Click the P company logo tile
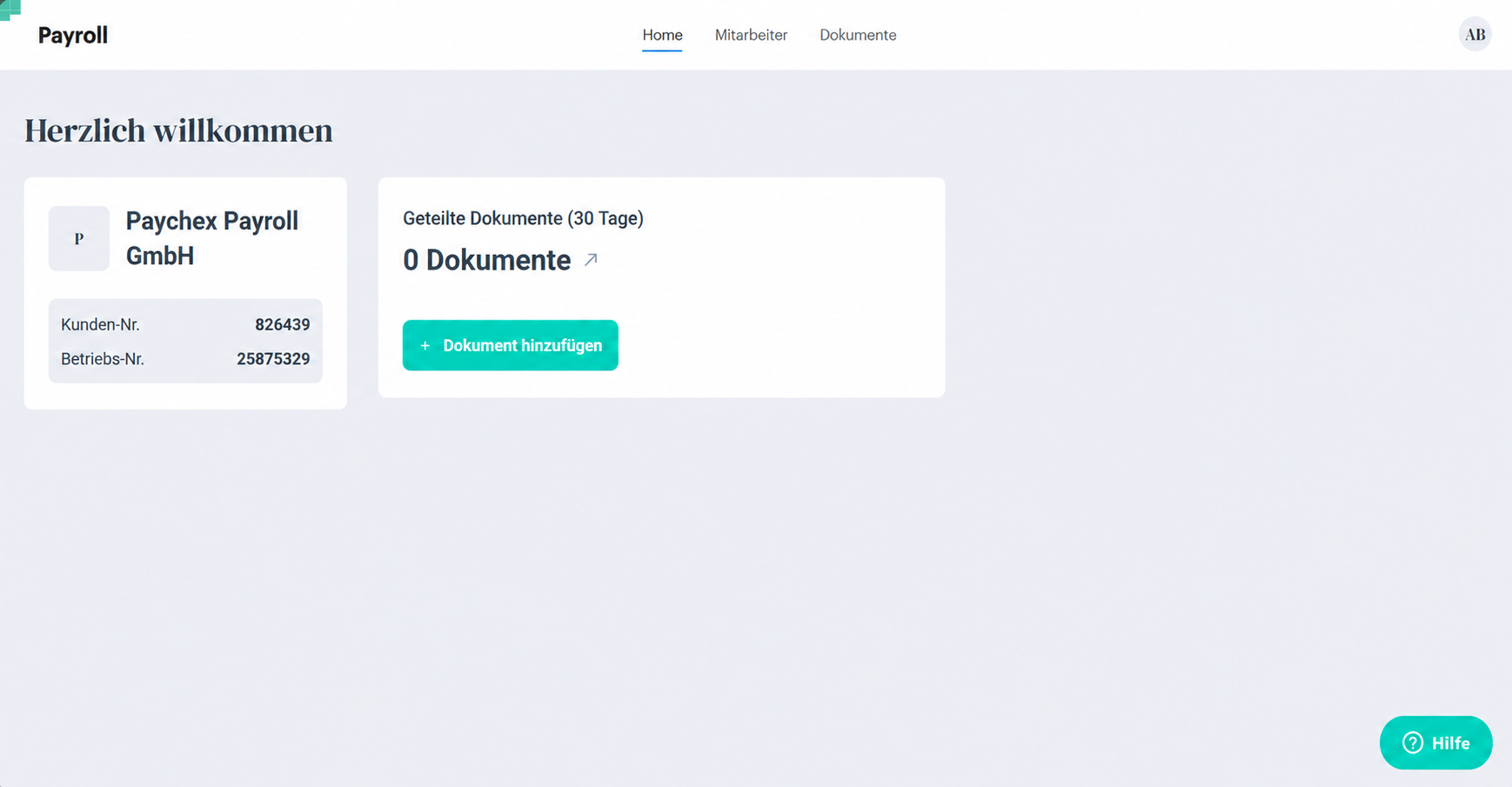The height and width of the screenshot is (787, 1512). coord(79,238)
